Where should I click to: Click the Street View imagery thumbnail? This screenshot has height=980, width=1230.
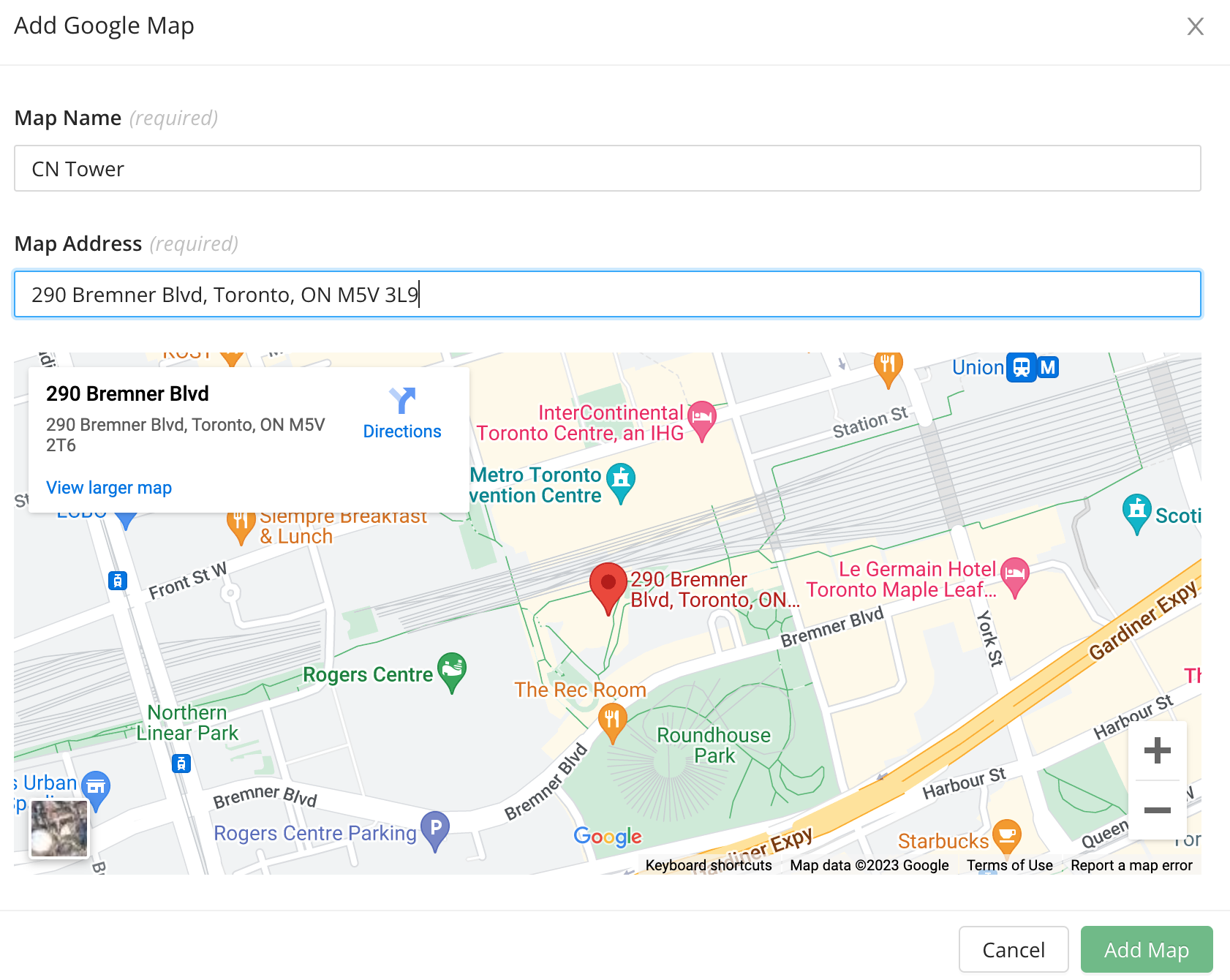[59, 827]
